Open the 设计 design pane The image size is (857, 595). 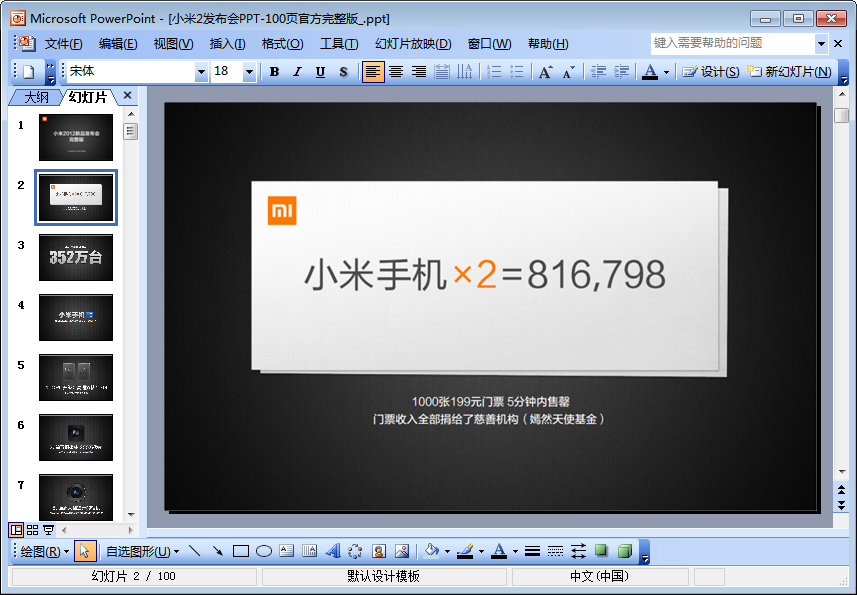[711, 72]
